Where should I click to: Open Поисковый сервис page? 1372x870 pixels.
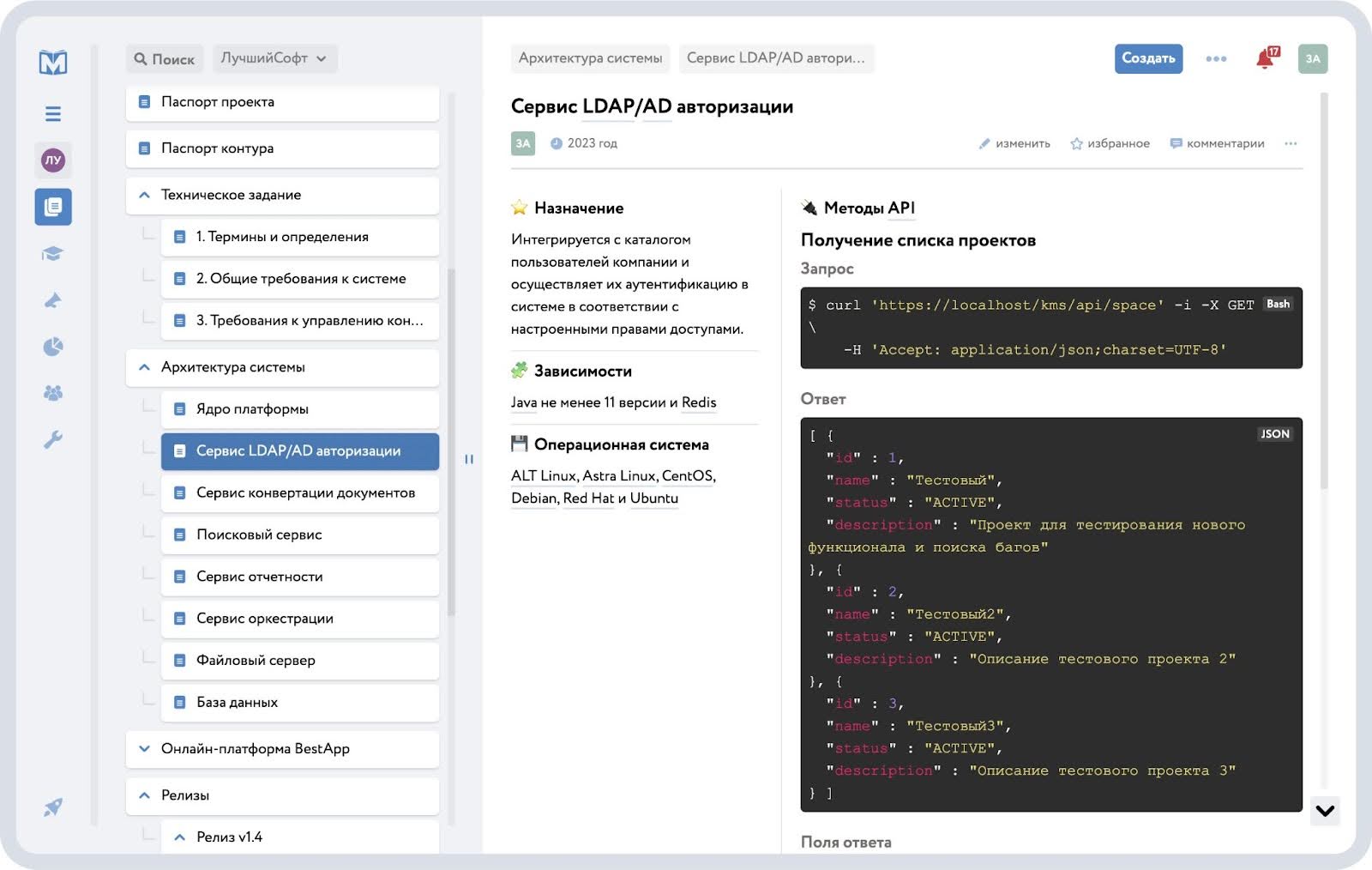[300, 535]
